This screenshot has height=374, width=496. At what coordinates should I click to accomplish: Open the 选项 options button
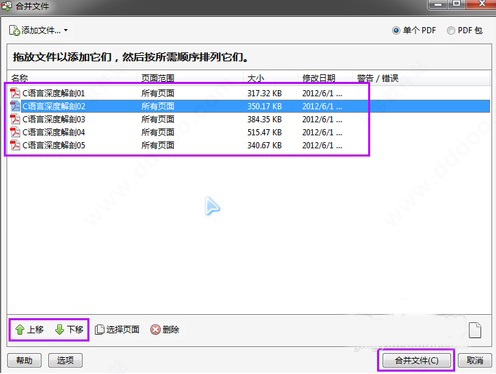[65, 360]
